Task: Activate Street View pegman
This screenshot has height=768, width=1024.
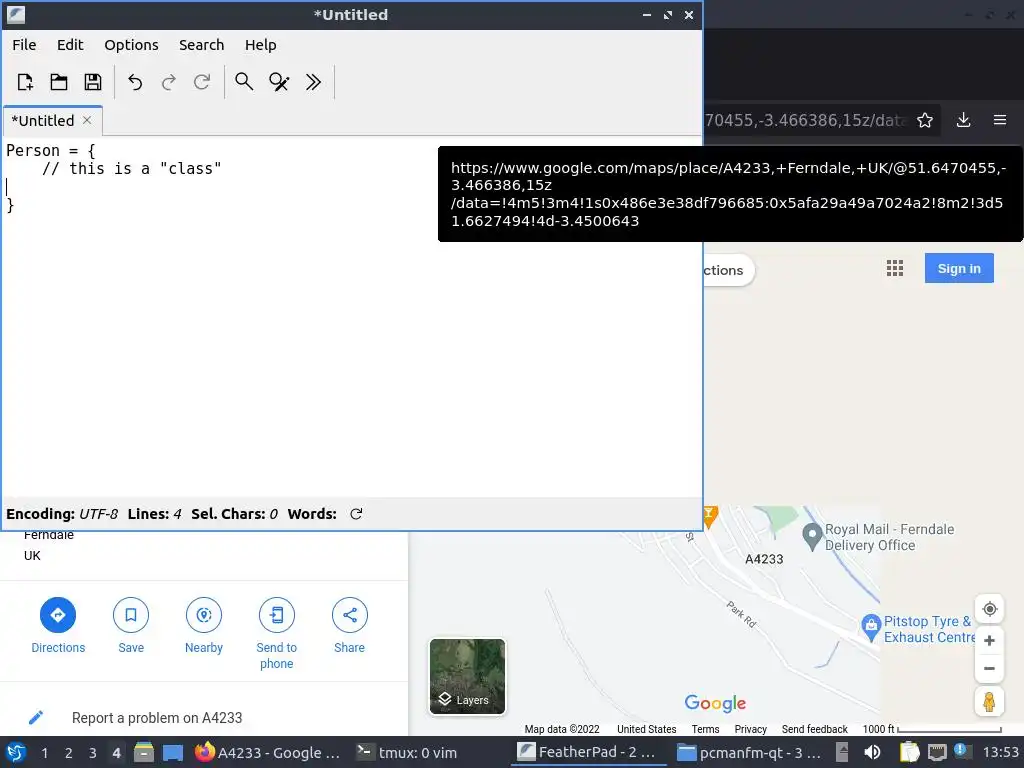Action: [x=989, y=702]
